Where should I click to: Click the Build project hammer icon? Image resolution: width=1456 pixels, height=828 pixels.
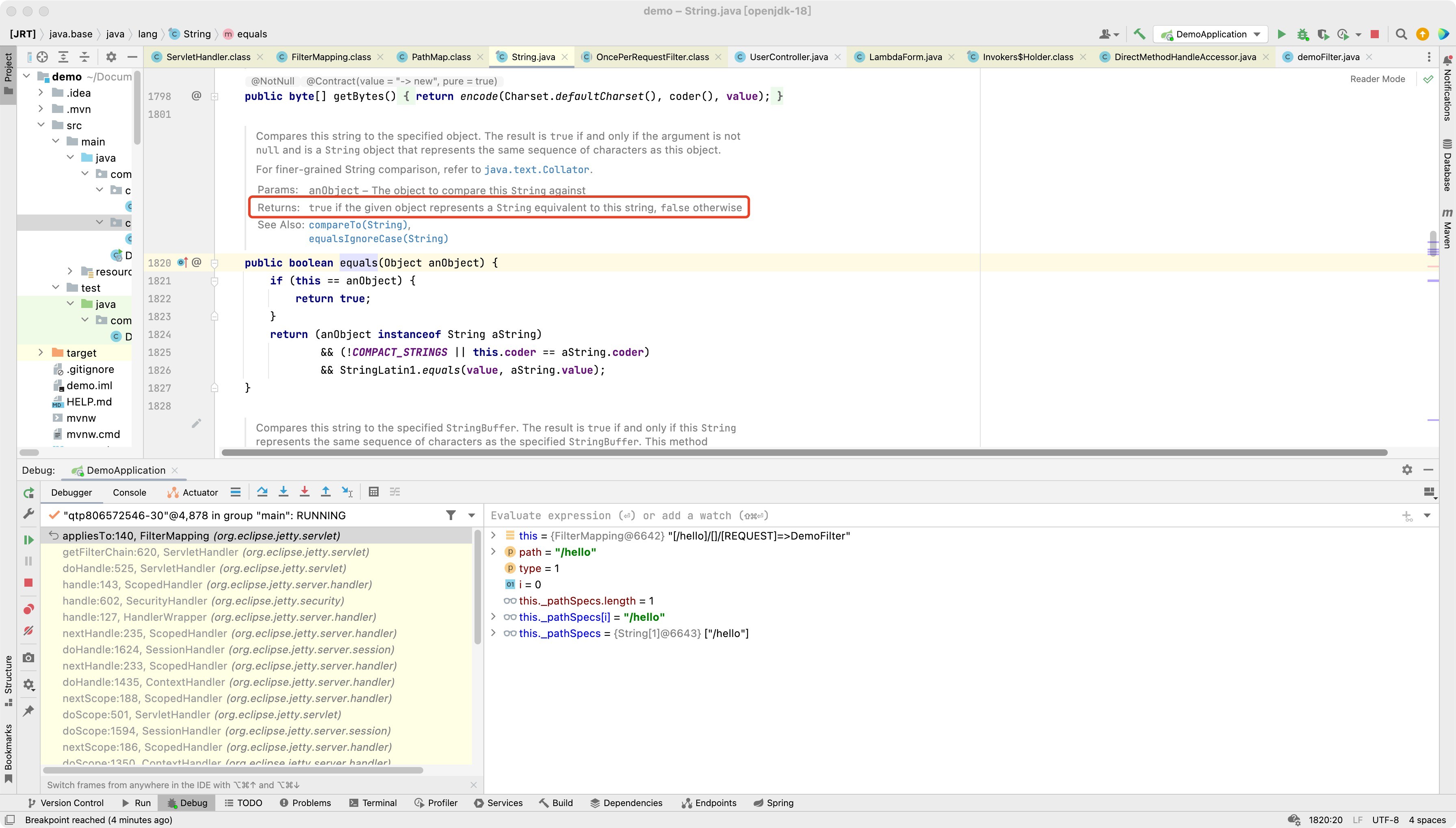click(x=1139, y=34)
